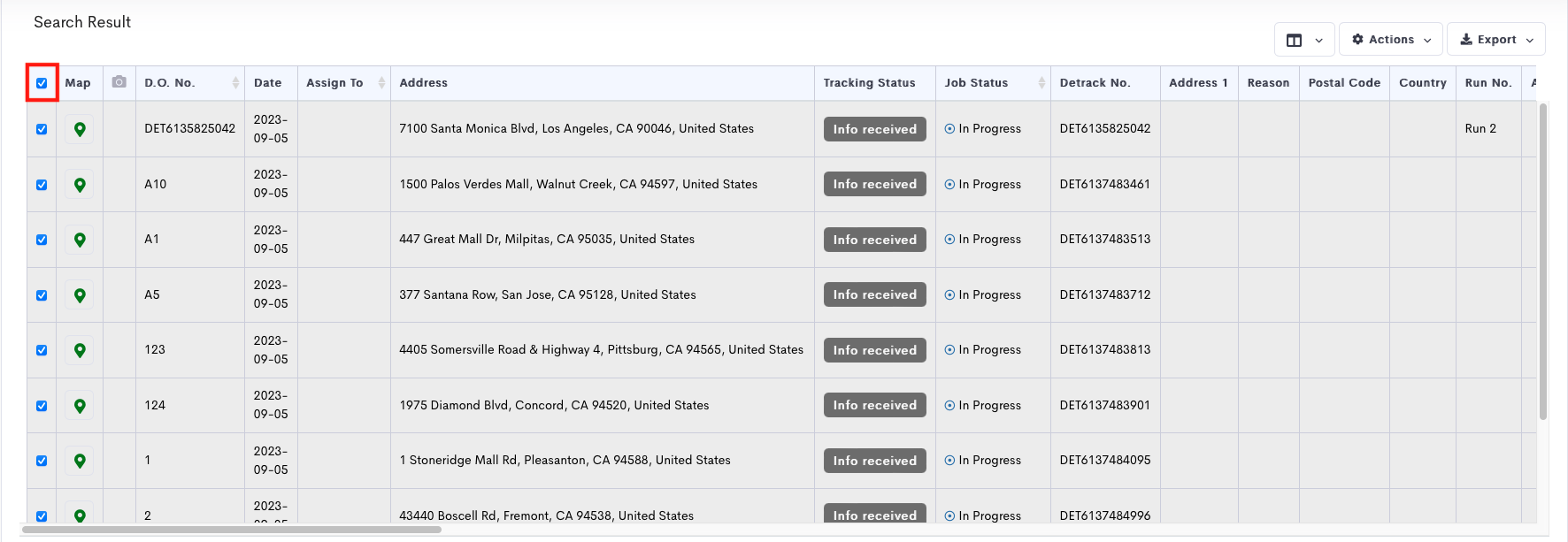Screen dimensions: 1568x542
Task: Click Info received badge for Santa Monica address
Action: click(874, 129)
